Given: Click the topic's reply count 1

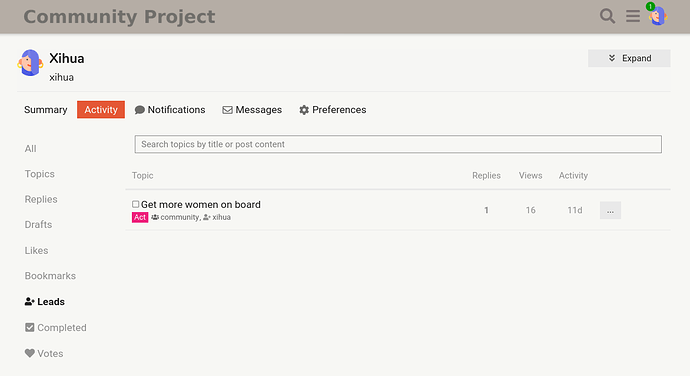Looking at the screenshot, I should coord(486,210).
